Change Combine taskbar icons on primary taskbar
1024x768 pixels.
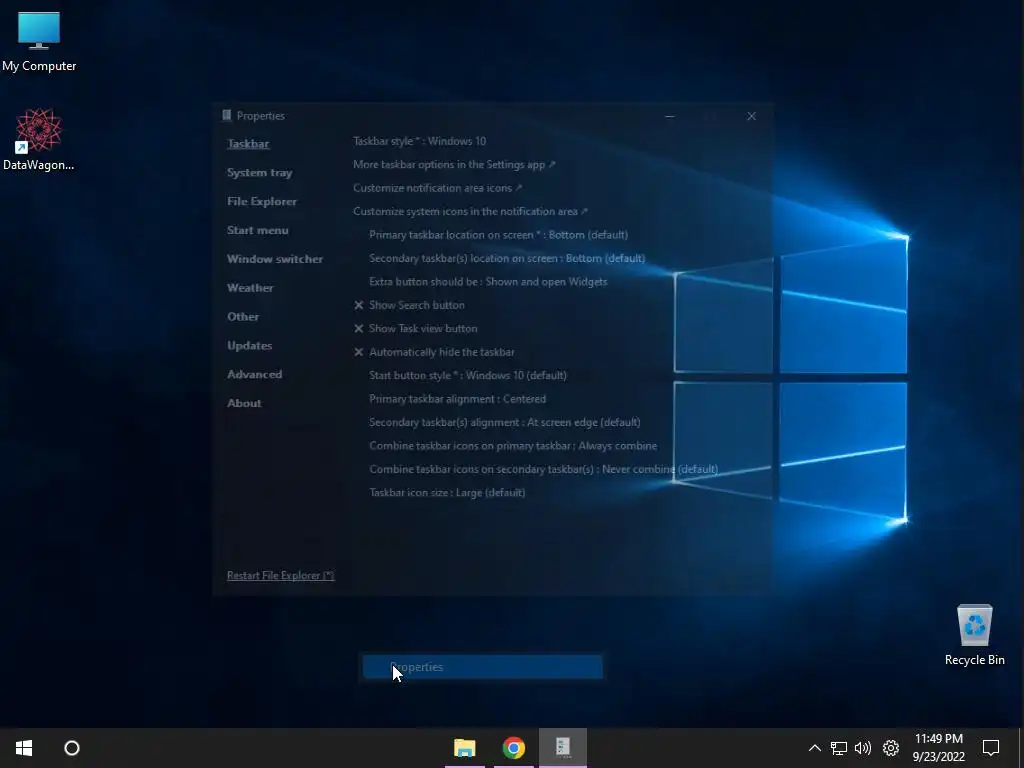[x=513, y=446]
